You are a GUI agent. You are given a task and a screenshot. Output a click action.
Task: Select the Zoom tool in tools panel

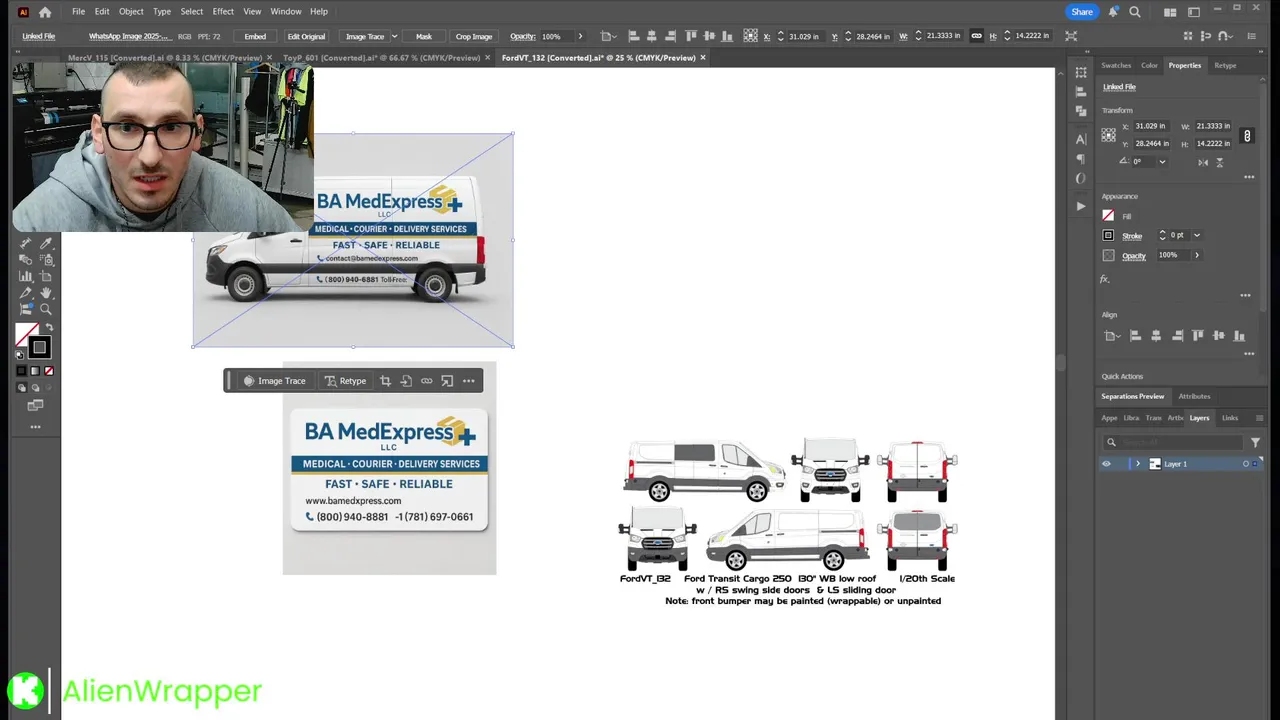(46, 309)
